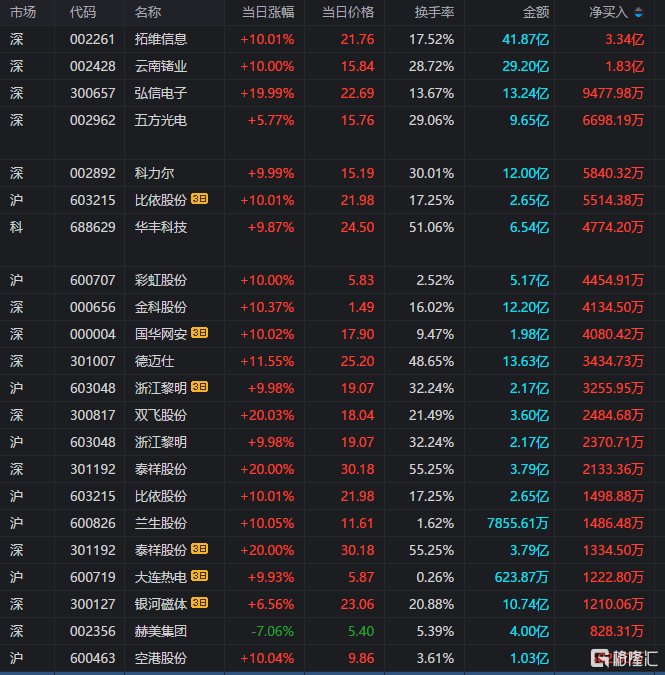
Task: Click amount 7855.61万
Action: click(518, 523)
